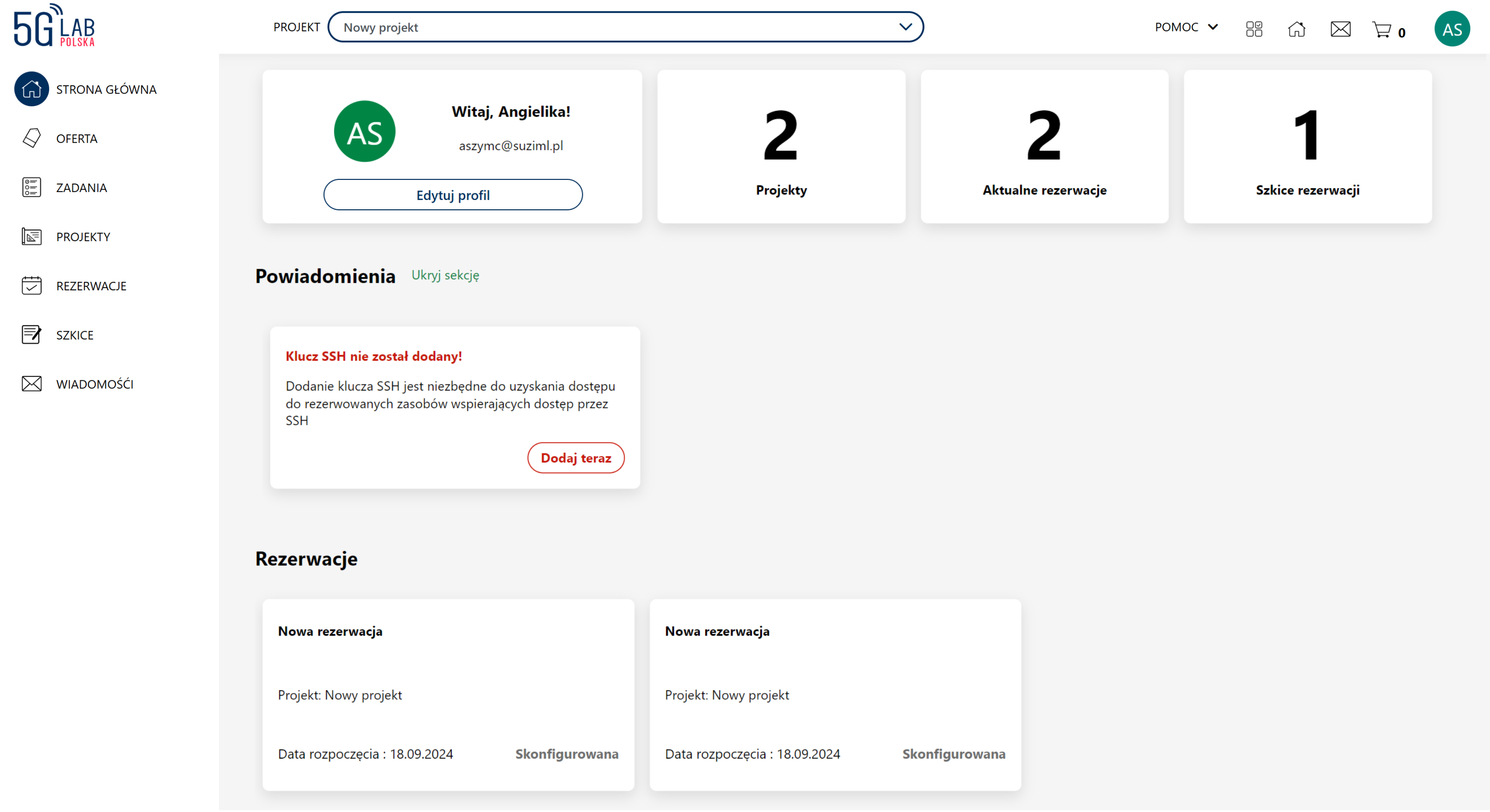Open the grid dashboard icon in header
This screenshot has width=1490, height=812.
(1254, 29)
